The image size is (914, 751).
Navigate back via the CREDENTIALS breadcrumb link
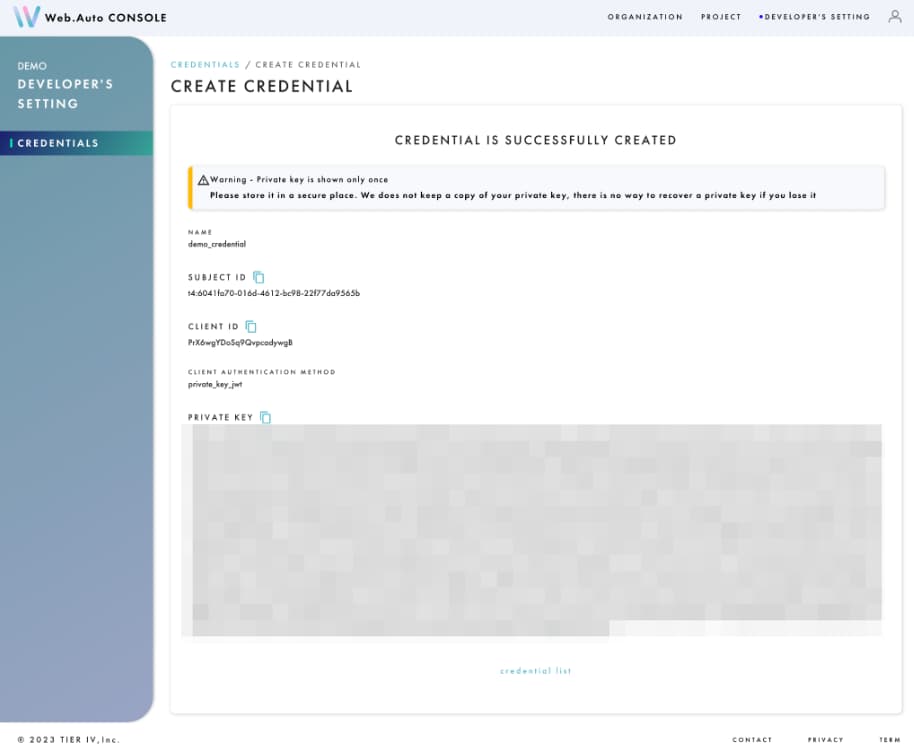pos(205,63)
